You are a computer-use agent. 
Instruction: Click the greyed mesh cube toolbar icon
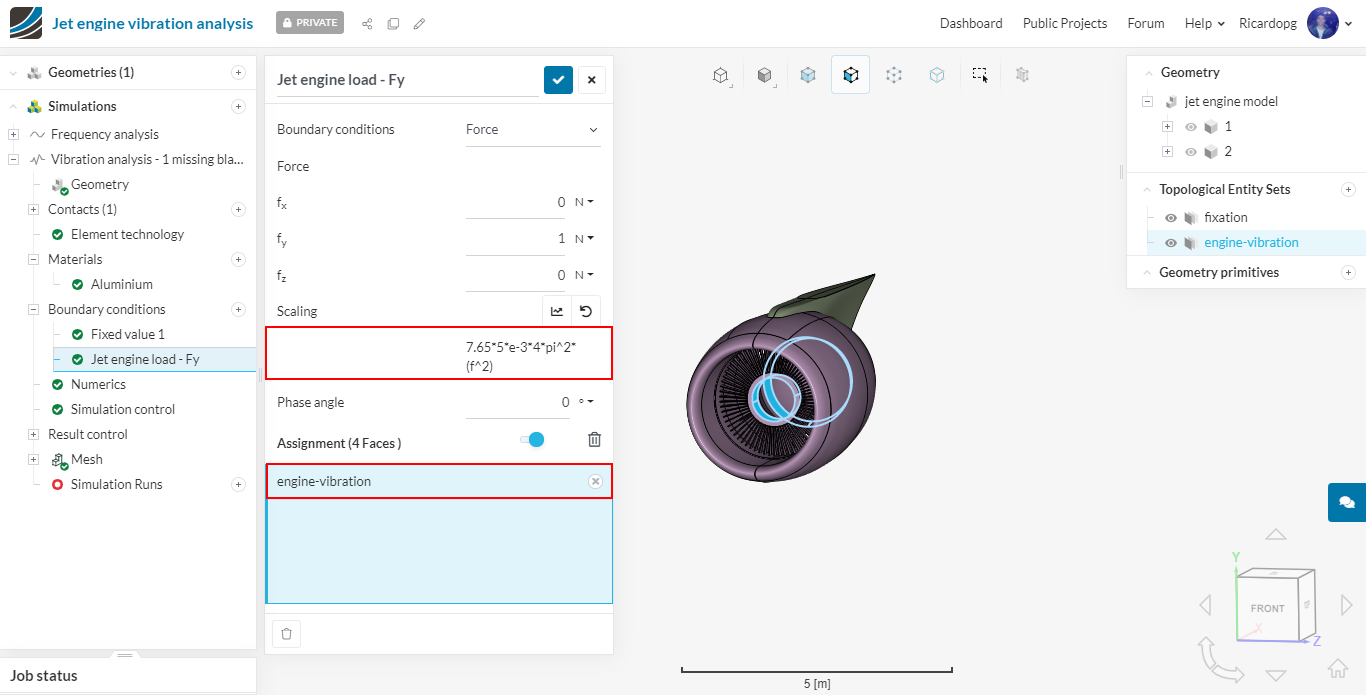pyautogui.click(x=1022, y=75)
